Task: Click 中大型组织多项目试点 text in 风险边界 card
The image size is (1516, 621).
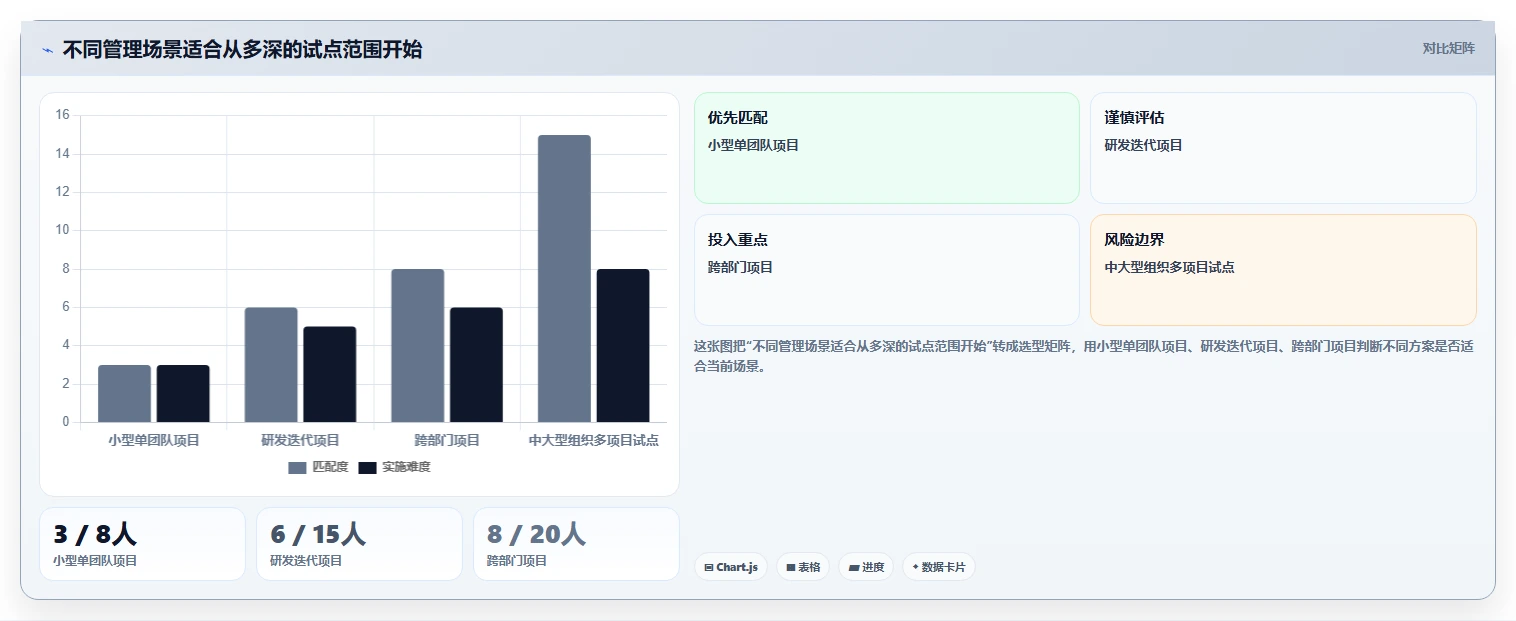Action: [x=1169, y=267]
